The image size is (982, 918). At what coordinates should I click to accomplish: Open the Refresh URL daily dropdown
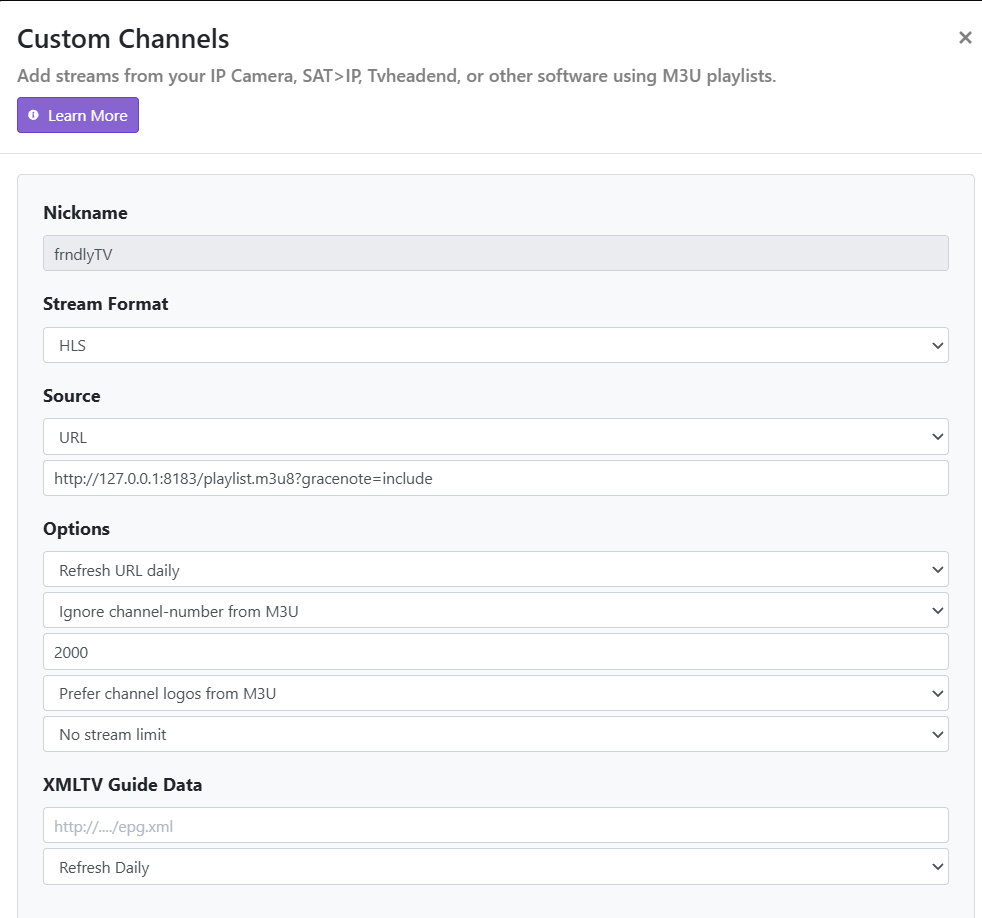(495, 570)
